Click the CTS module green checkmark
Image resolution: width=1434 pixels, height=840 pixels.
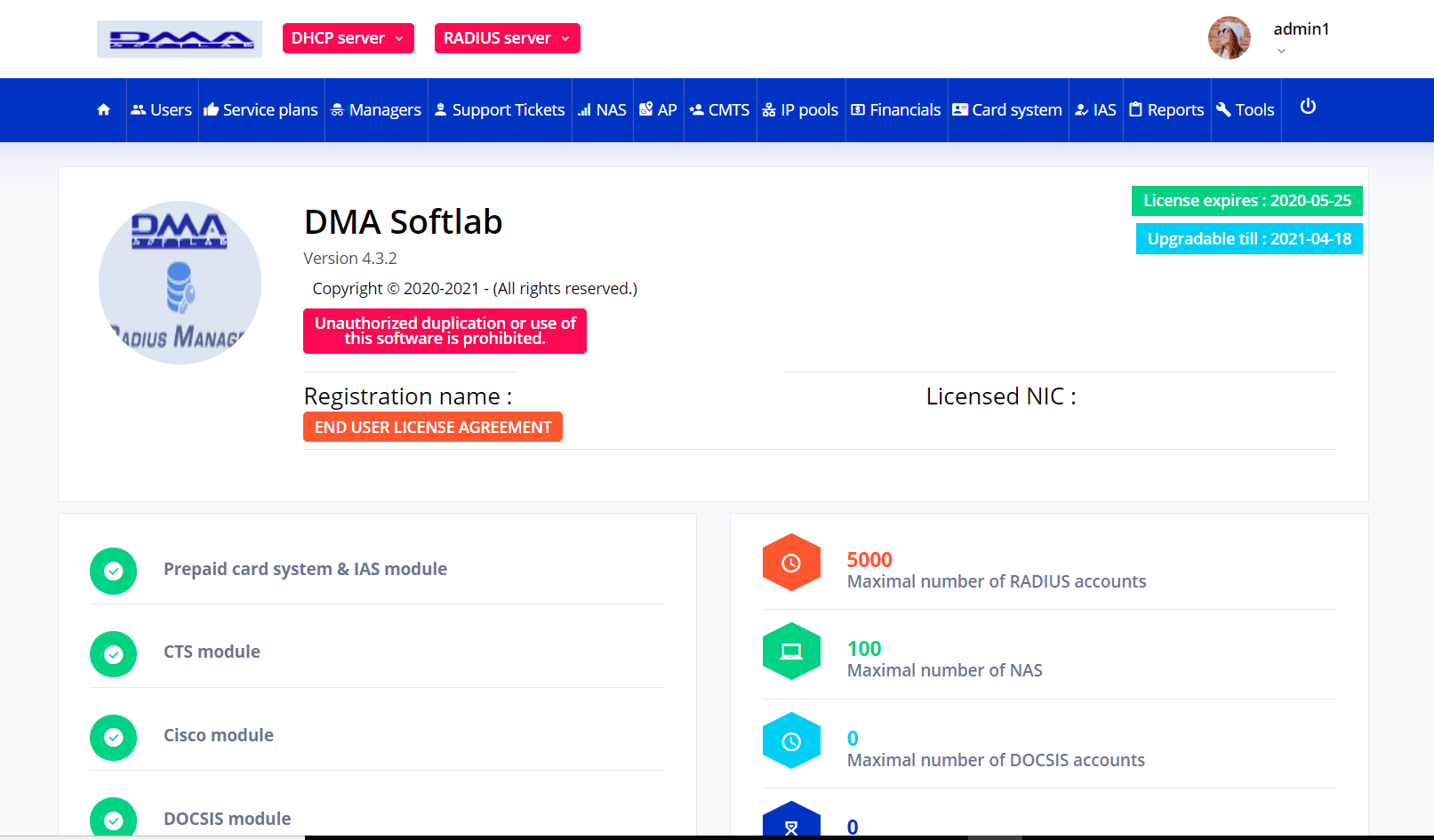coord(114,654)
